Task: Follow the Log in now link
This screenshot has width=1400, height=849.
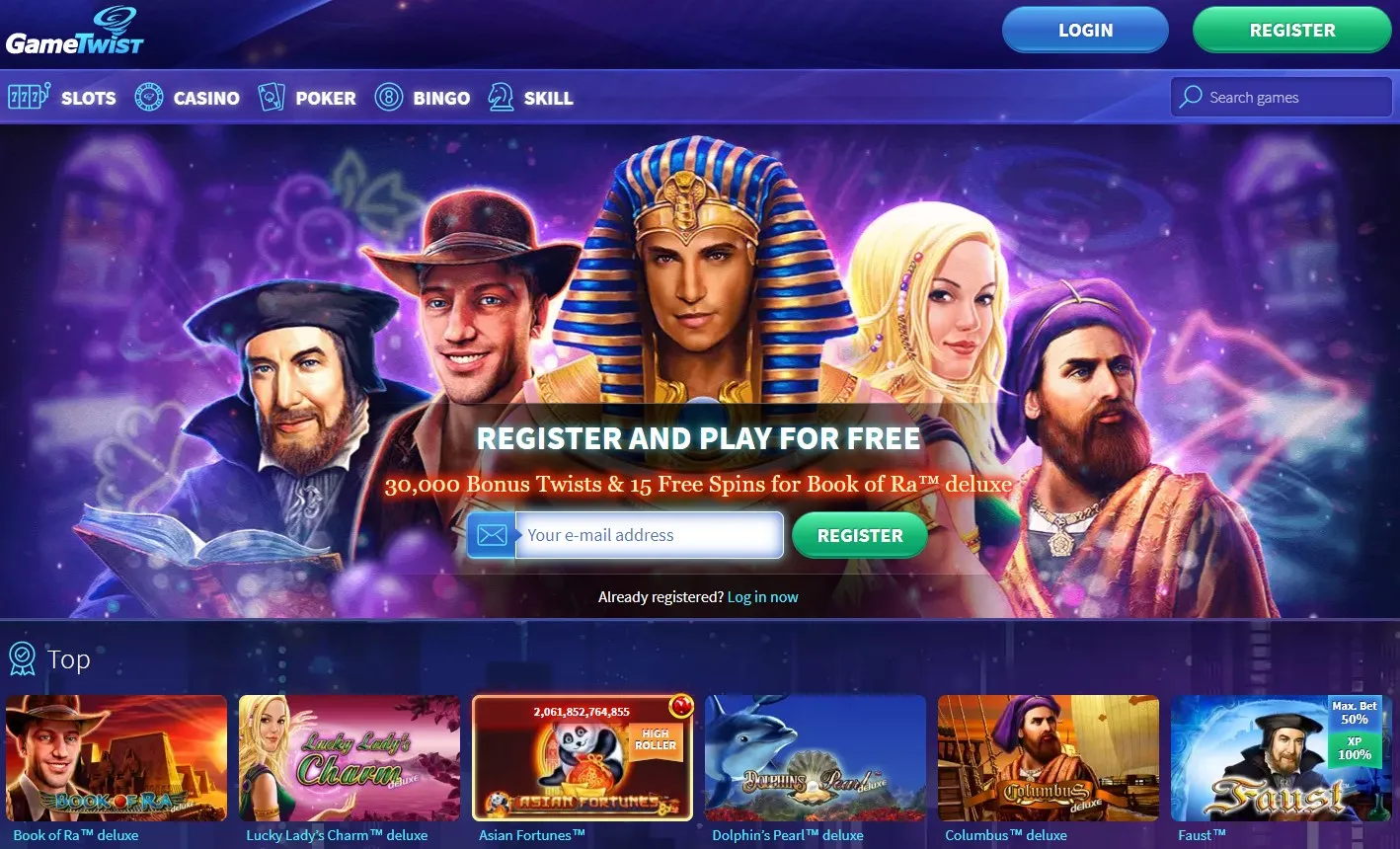Action: click(x=762, y=597)
